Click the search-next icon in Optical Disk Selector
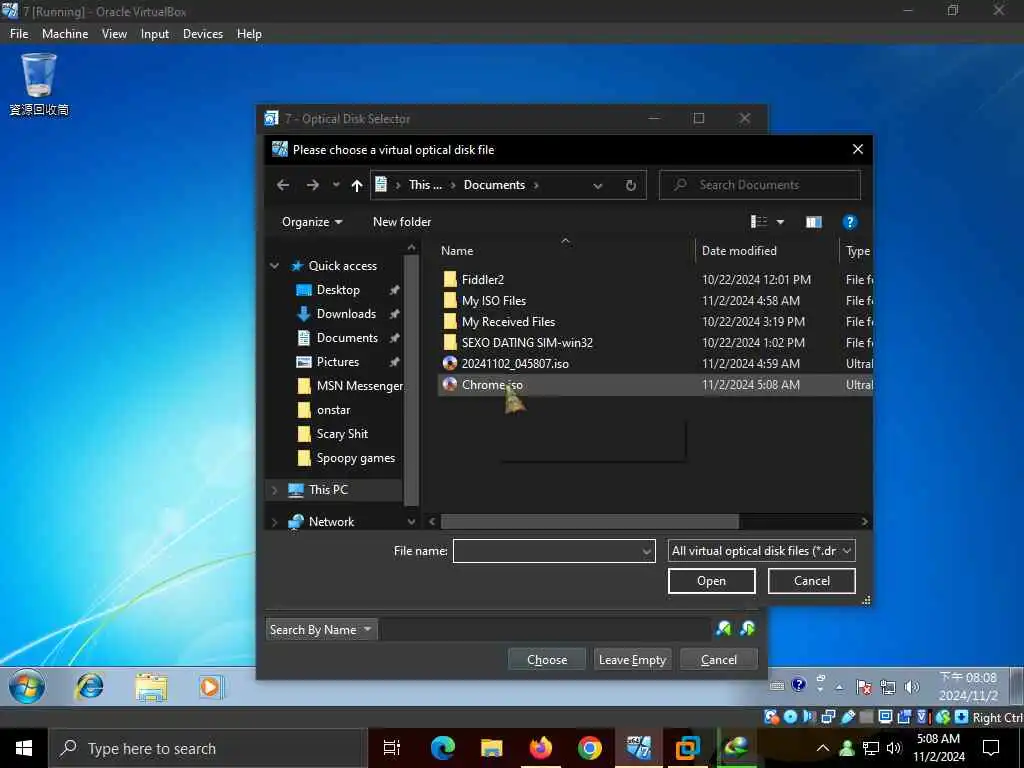1024x768 pixels. (x=748, y=629)
